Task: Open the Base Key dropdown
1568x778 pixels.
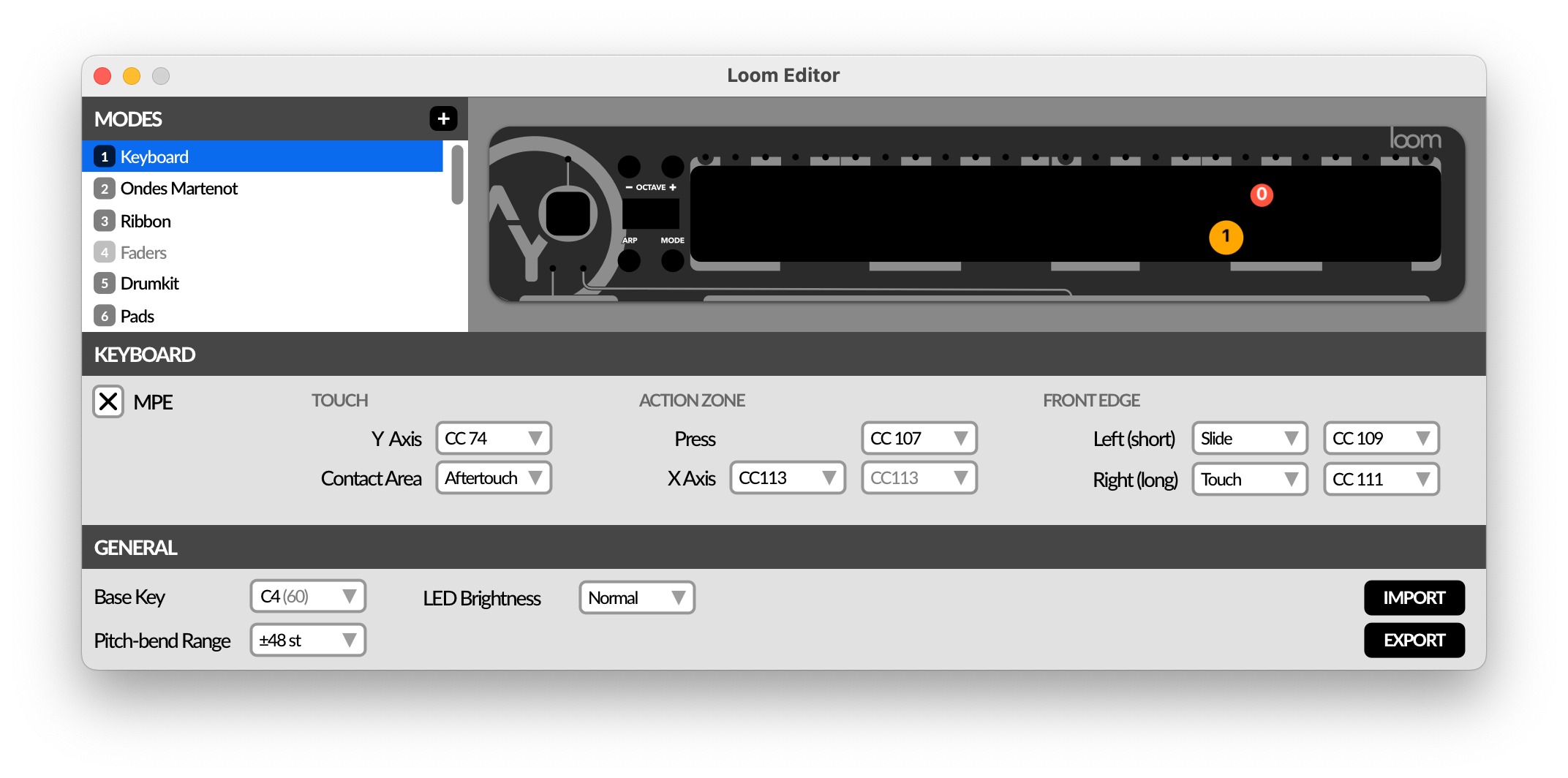Action: [x=307, y=596]
